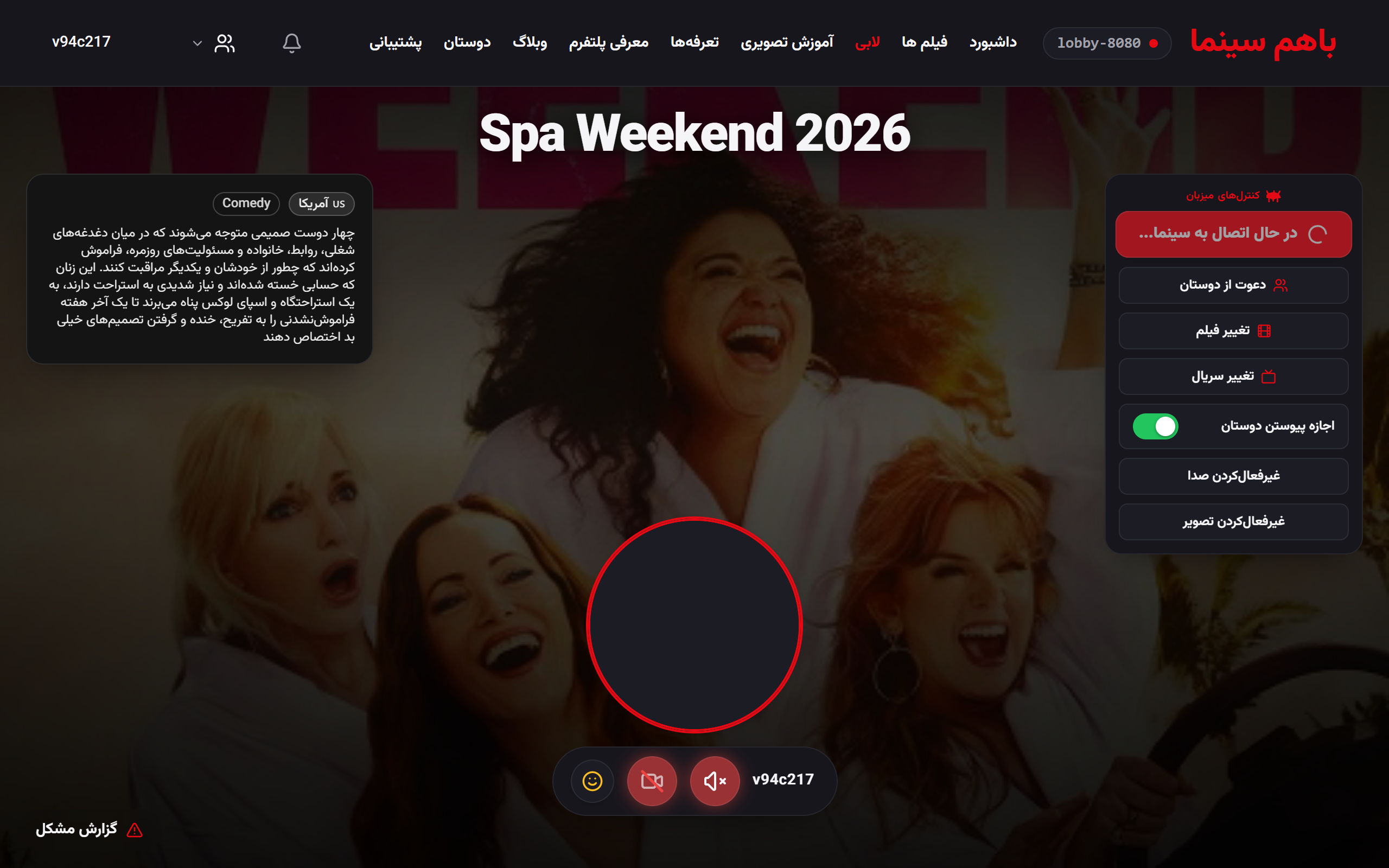Open the friends icon in header
1389x868 pixels.
click(225, 43)
